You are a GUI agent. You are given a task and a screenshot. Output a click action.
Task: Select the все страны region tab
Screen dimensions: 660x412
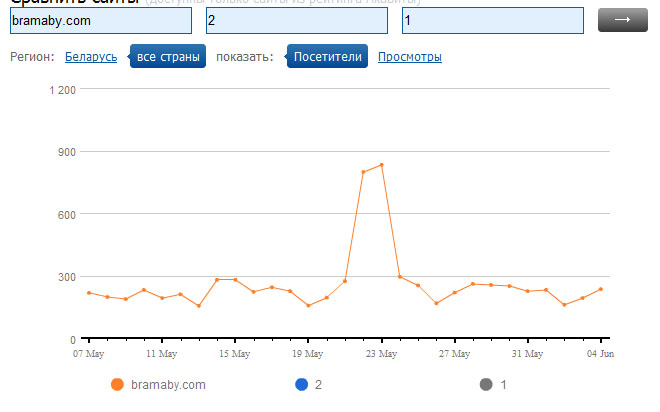[x=168, y=56]
